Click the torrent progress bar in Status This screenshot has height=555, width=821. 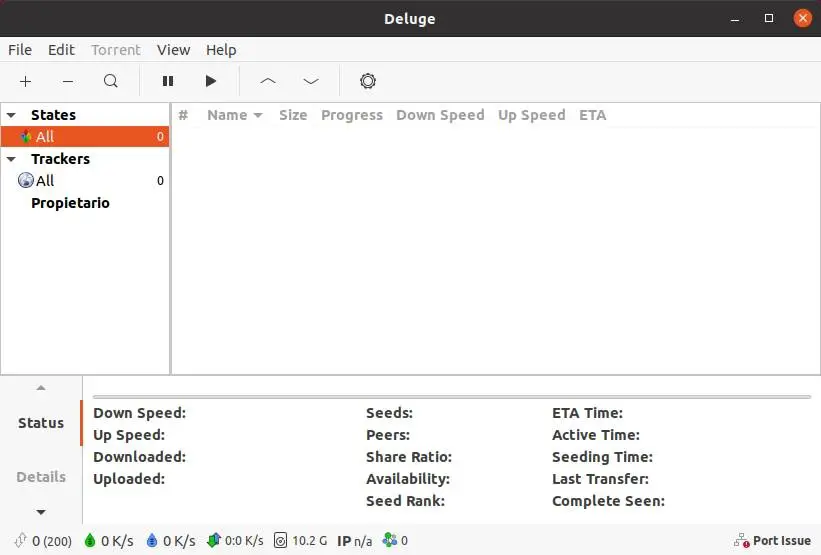pyautogui.click(x=451, y=397)
